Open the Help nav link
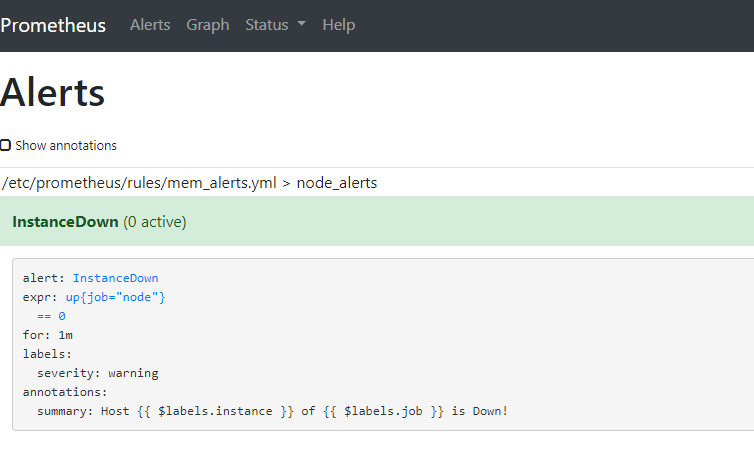Viewport: 754px width, 455px height. click(x=339, y=25)
